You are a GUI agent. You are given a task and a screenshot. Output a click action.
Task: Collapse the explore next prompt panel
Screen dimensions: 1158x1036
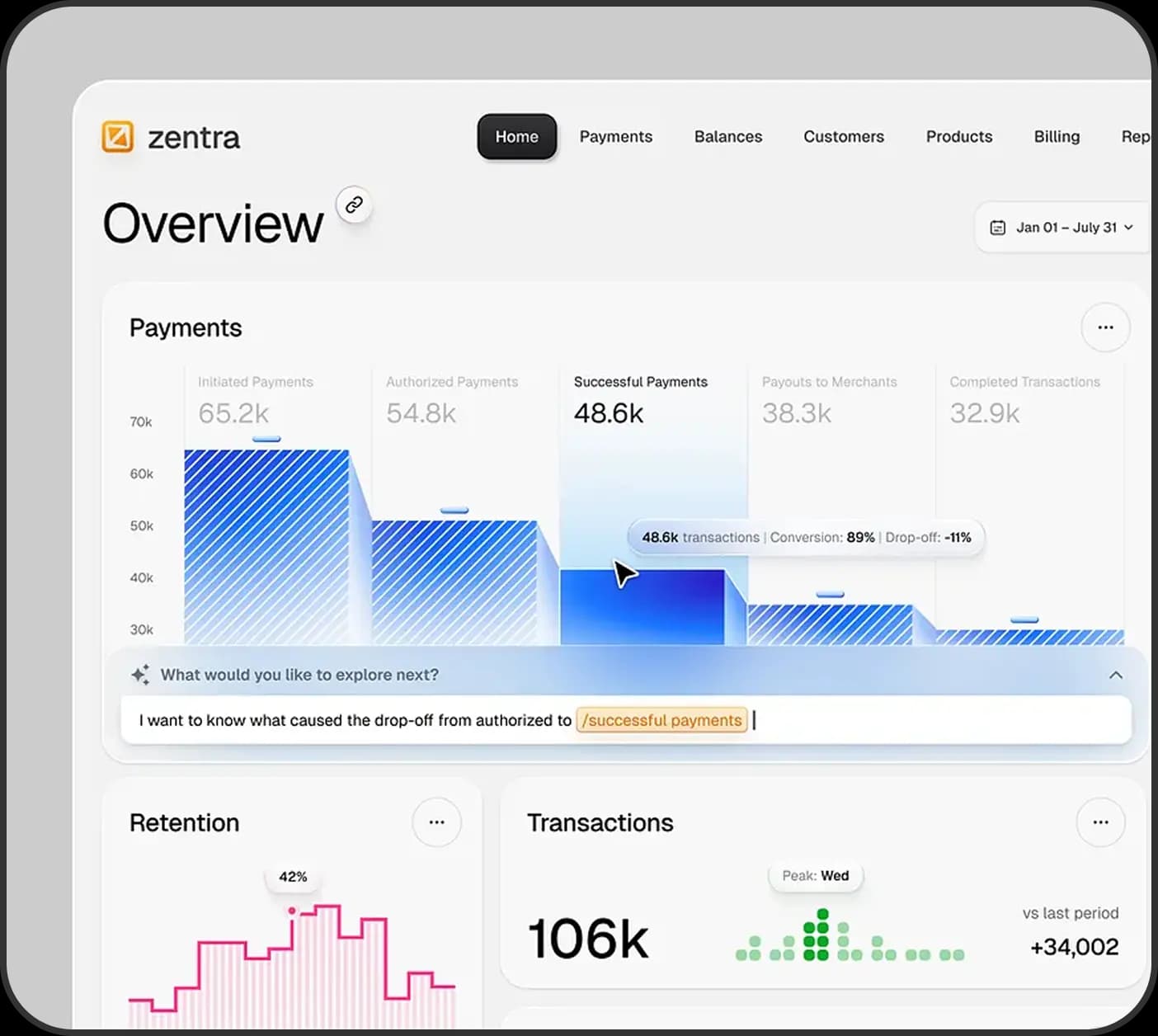point(1116,675)
